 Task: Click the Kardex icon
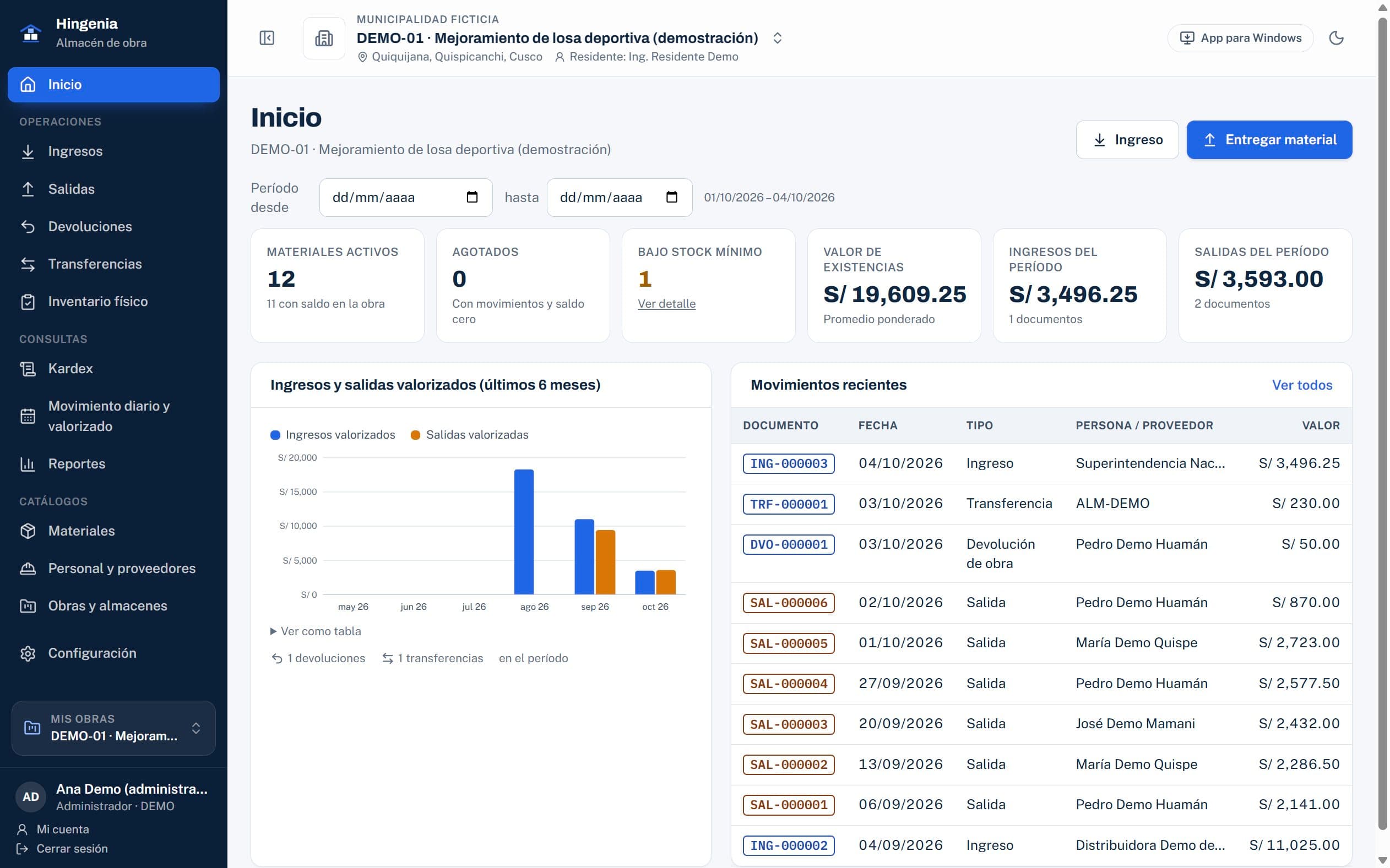28,369
